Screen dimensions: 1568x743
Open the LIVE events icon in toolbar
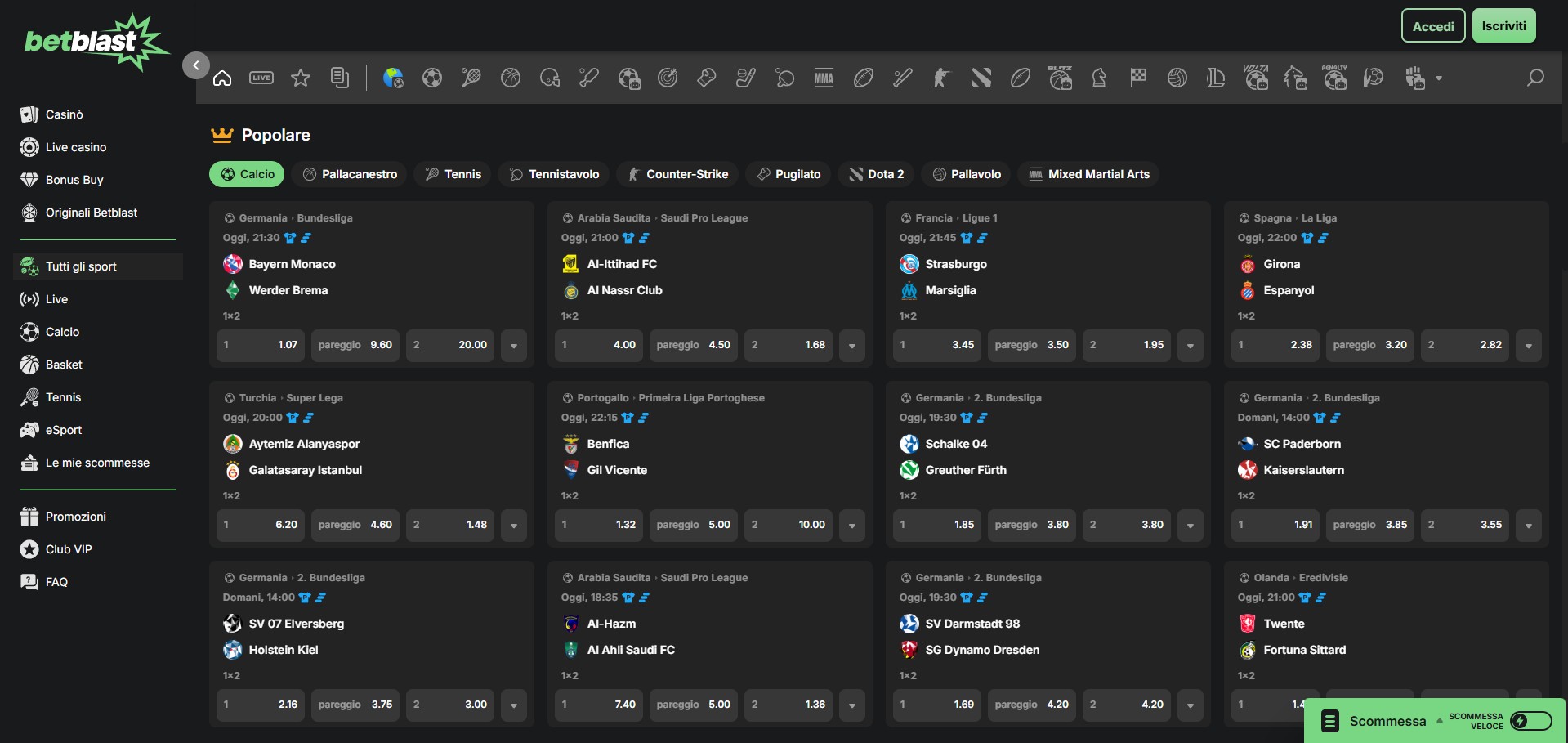(x=261, y=78)
